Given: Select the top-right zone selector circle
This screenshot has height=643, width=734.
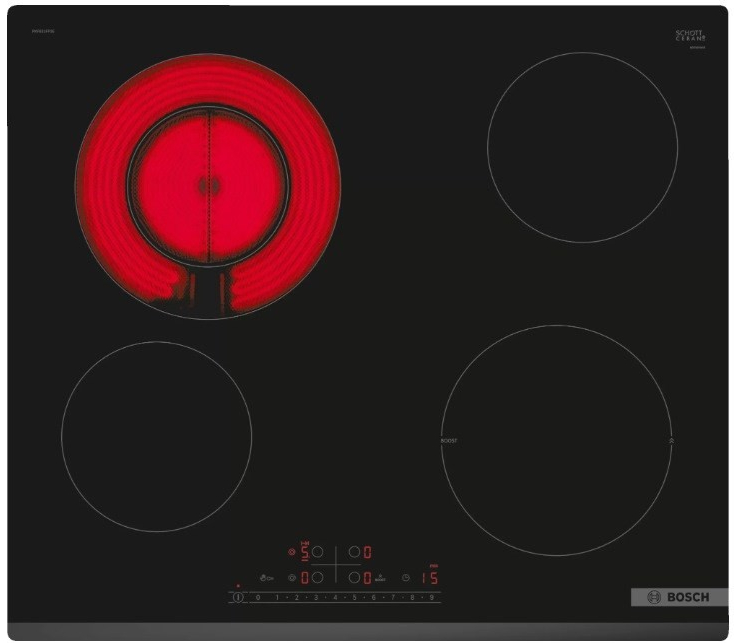Looking at the screenshot, I should pyautogui.click(x=354, y=552).
